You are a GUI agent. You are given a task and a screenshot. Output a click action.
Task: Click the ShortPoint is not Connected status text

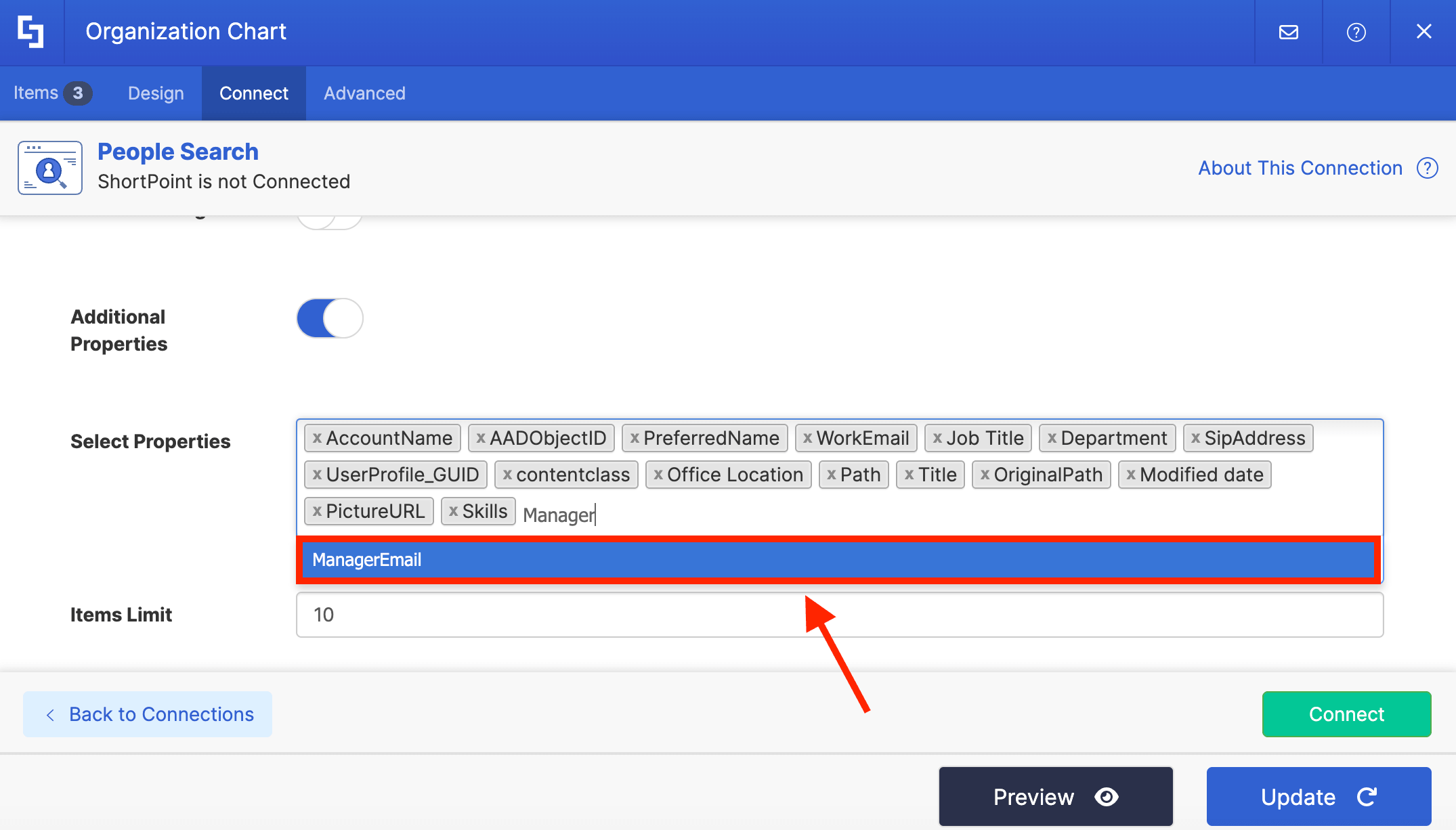(x=223, y=181)
